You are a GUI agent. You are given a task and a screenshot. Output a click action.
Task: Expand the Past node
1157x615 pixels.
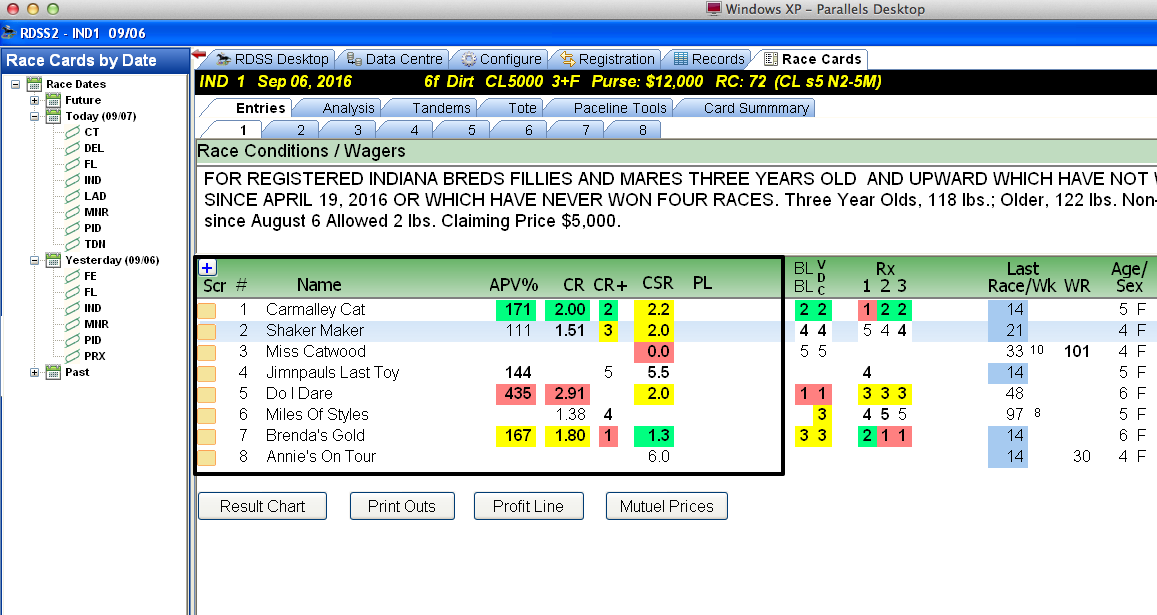point(34,373)
